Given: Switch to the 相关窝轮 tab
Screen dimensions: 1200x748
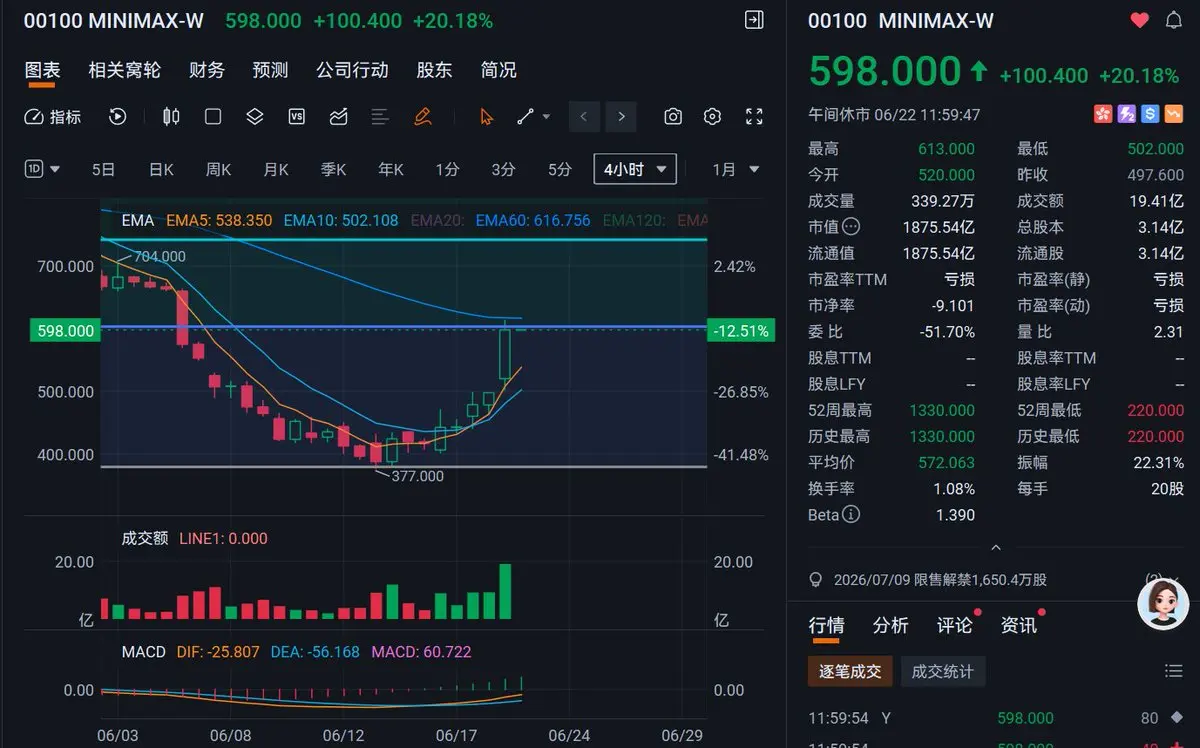Looking at the screenshot, I should tap(124, 70).
